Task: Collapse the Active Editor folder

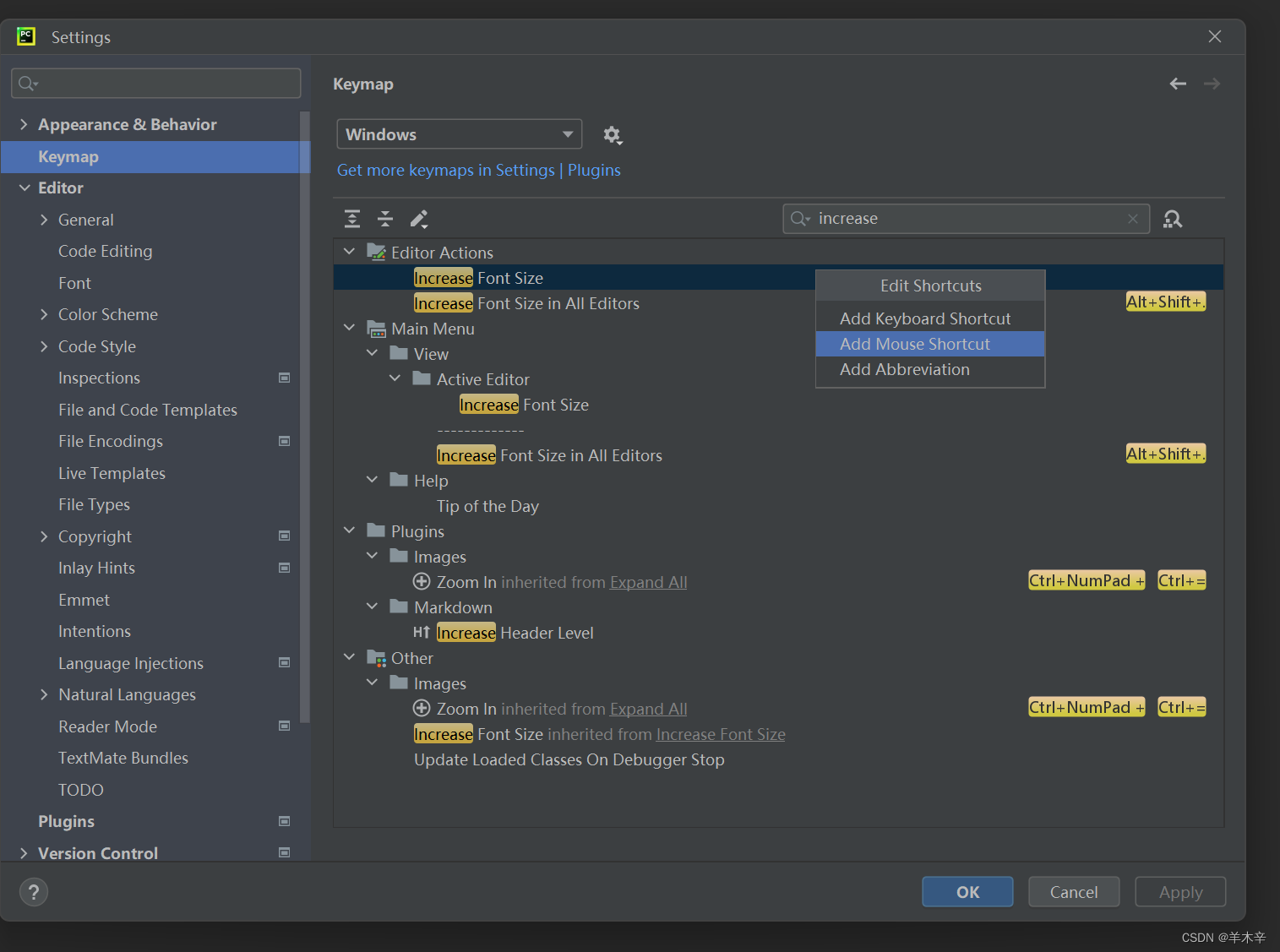Action: [395, 378]
